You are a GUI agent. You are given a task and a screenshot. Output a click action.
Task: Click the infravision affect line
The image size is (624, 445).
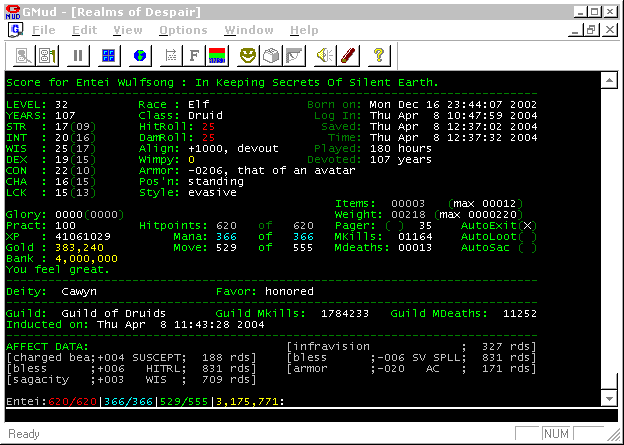(x=411, y=346)
